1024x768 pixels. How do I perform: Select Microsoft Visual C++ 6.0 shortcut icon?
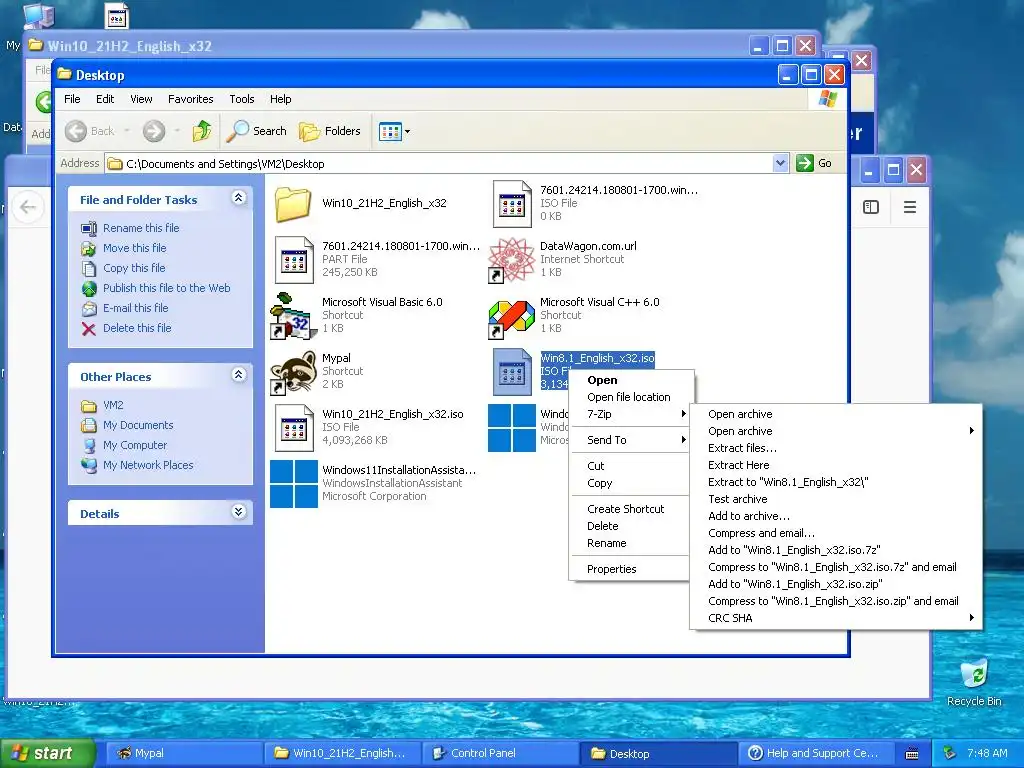(511, 316)
